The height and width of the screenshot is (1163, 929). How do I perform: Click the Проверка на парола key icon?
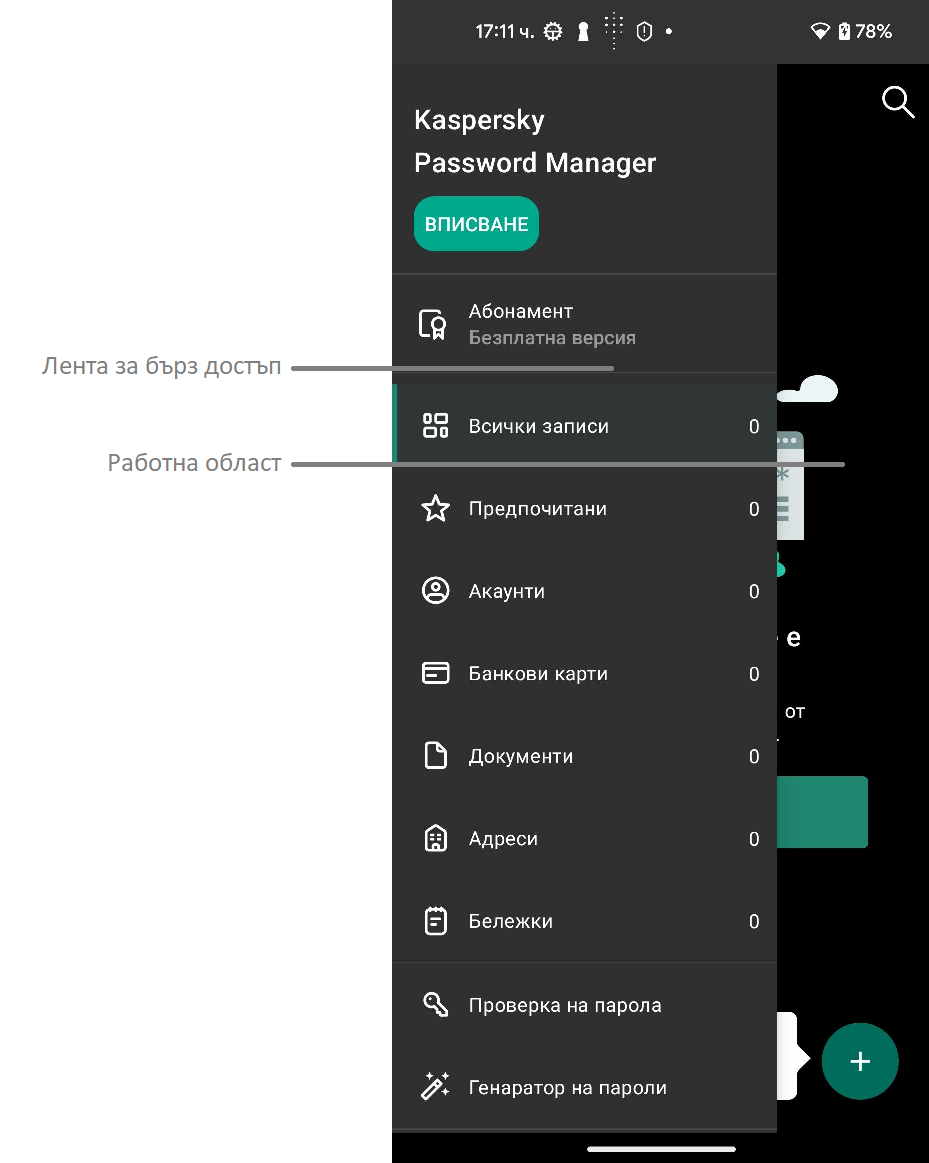coord(435,1005)
